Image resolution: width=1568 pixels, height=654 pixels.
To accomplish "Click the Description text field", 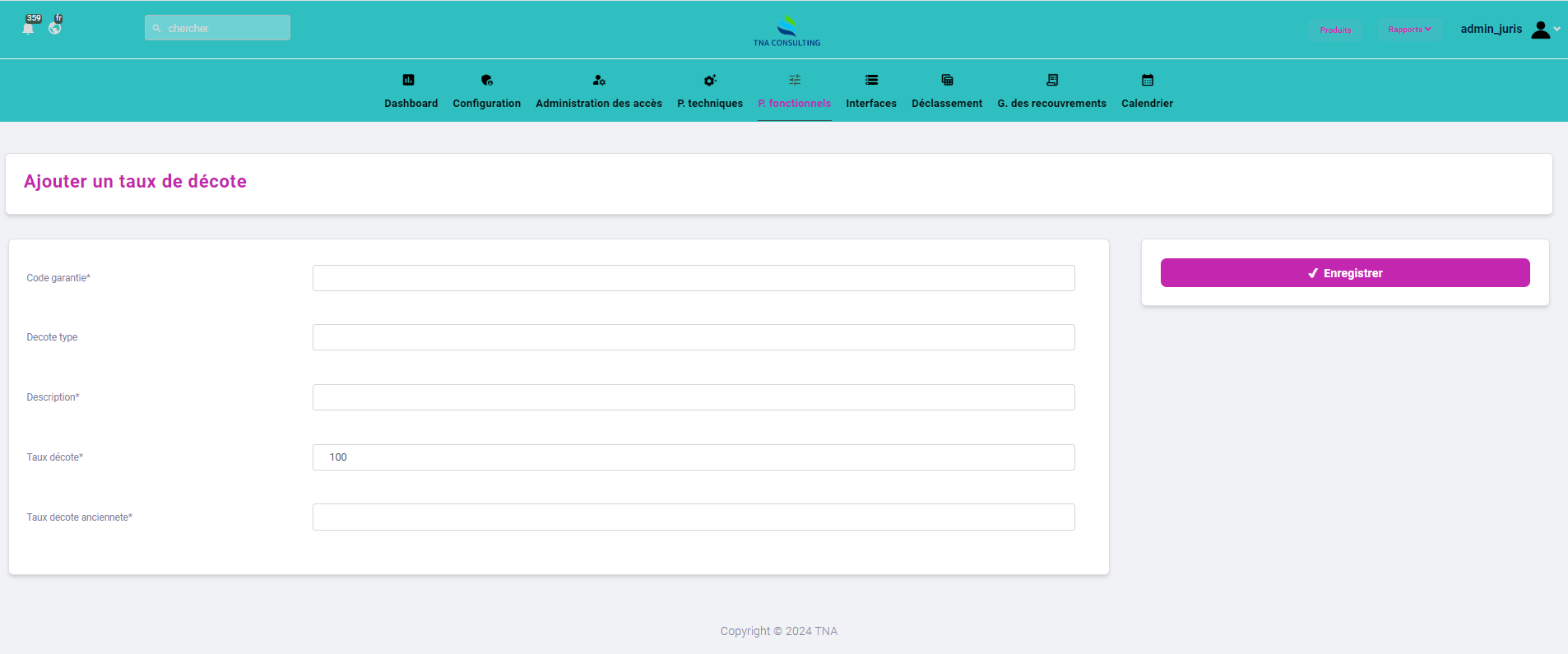I will (693, 397).
